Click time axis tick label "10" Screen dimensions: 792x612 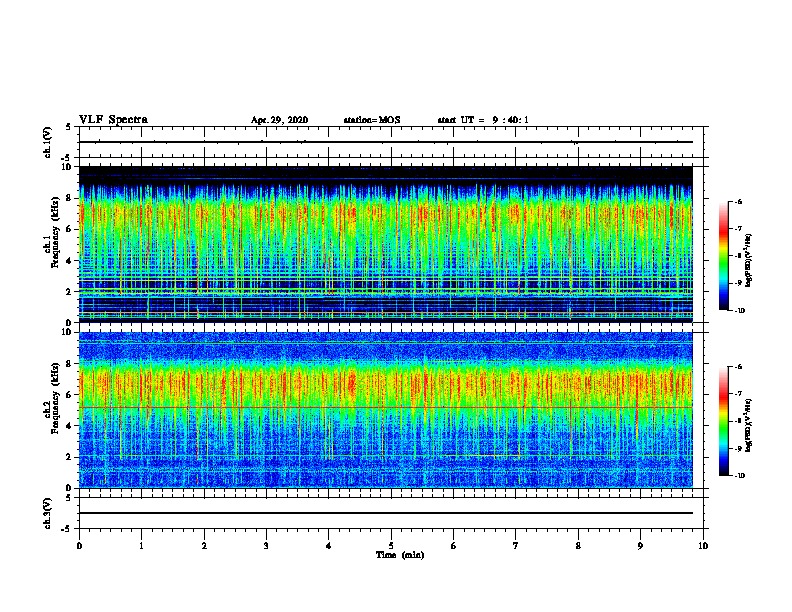point(703,546)
